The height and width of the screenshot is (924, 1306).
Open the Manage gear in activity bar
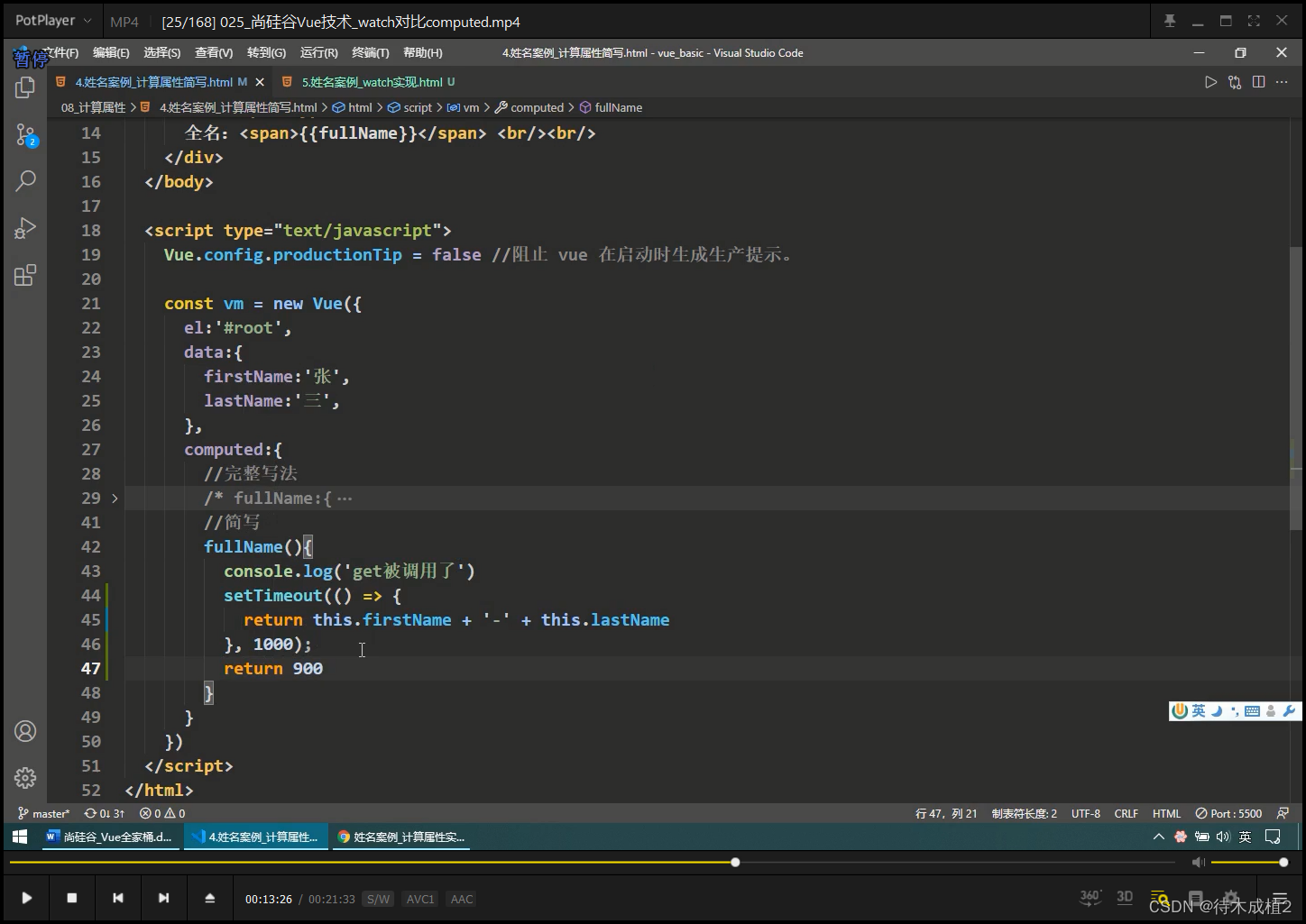[25, 777]
